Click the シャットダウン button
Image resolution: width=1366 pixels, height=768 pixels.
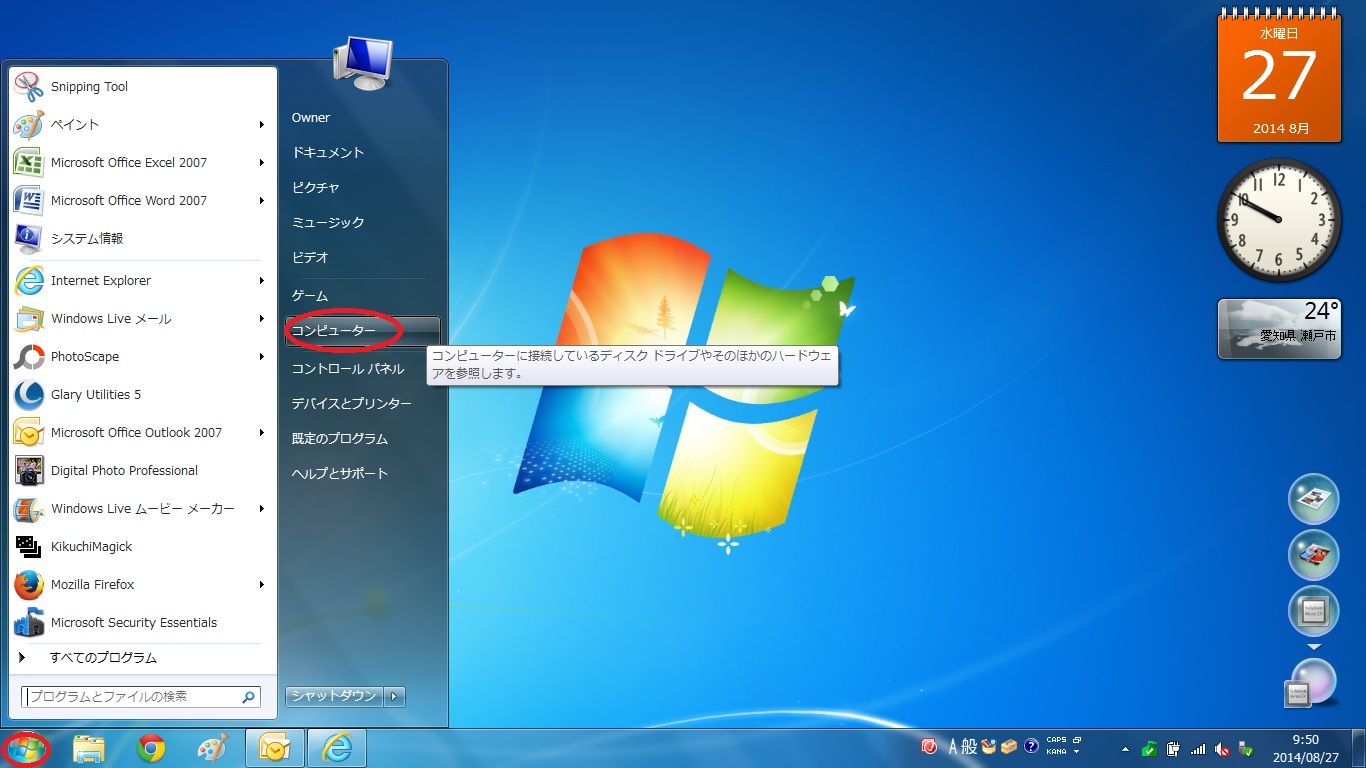point(334,696)
